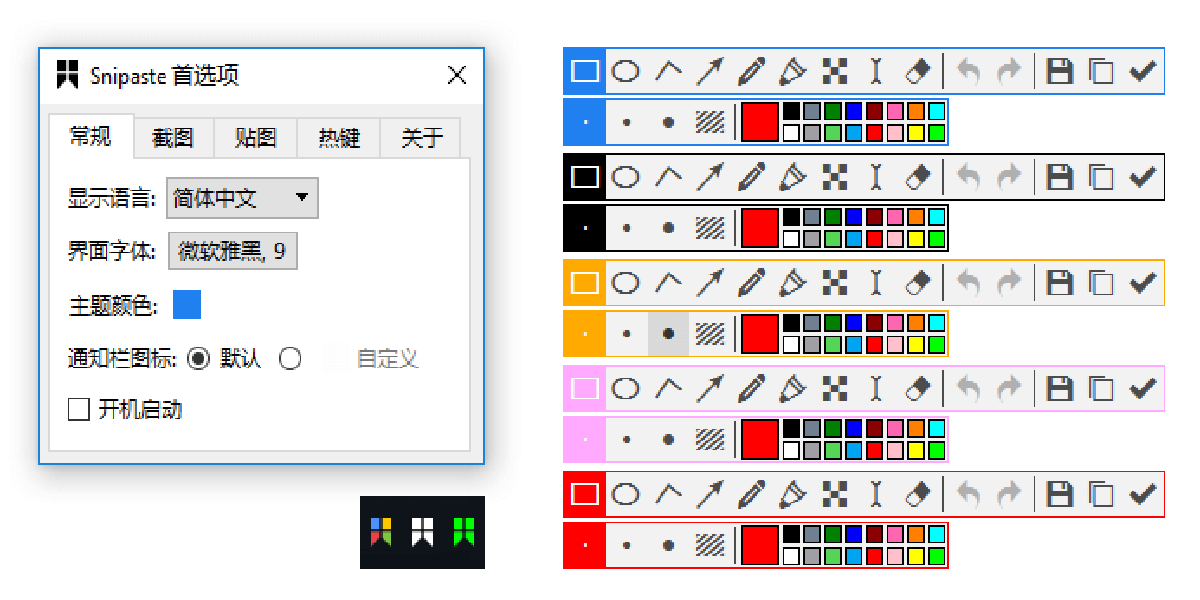1200x600 pixels.
Task: Pick the white swatch in the red toolbar palette
Action: pyautogui.click(x=791, y=556)
